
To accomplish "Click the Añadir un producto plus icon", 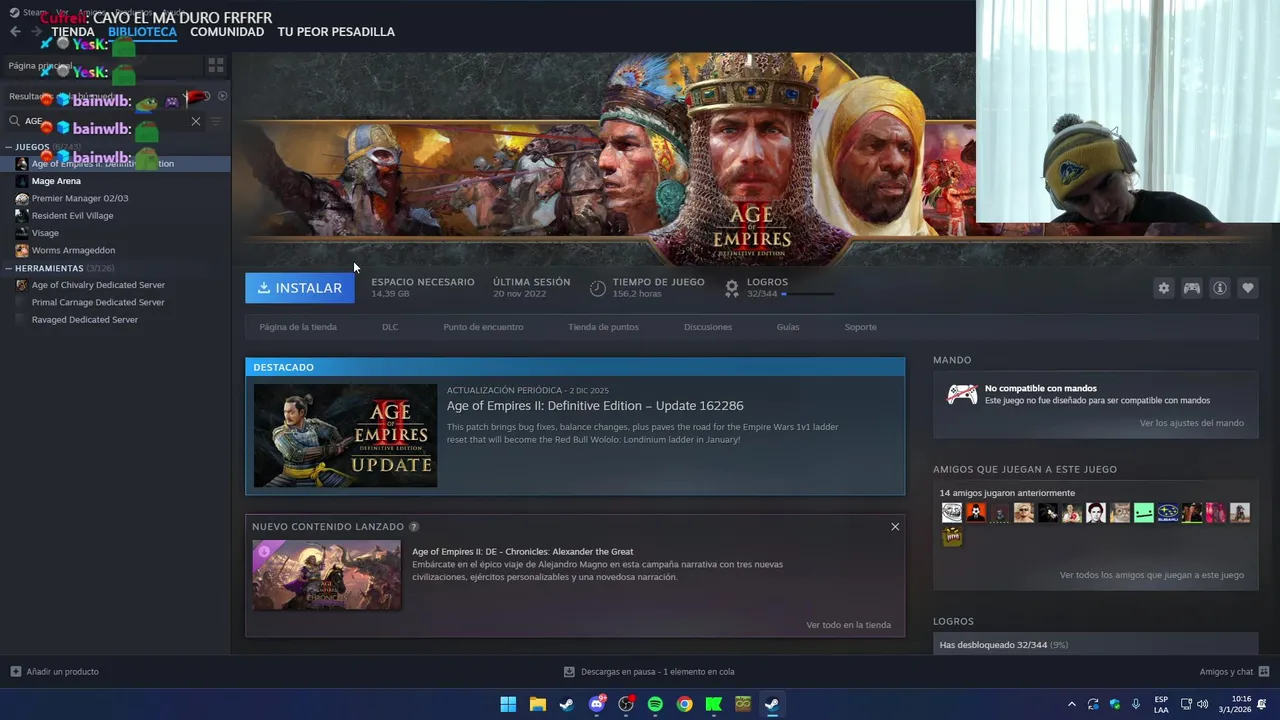I will click(16, 672).
